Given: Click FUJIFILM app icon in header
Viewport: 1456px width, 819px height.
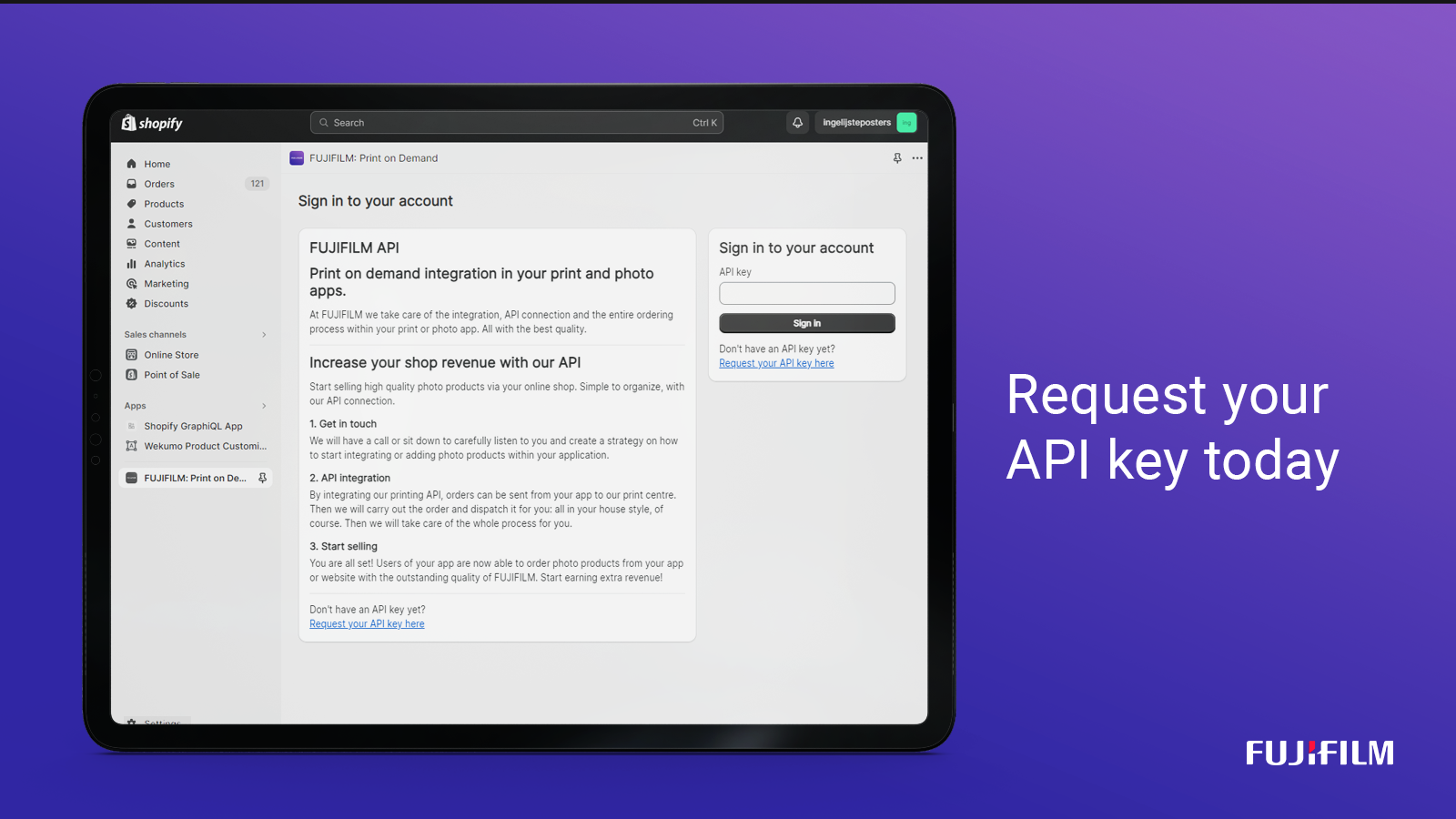Looking at the screenshot, I should pos(297,158).
